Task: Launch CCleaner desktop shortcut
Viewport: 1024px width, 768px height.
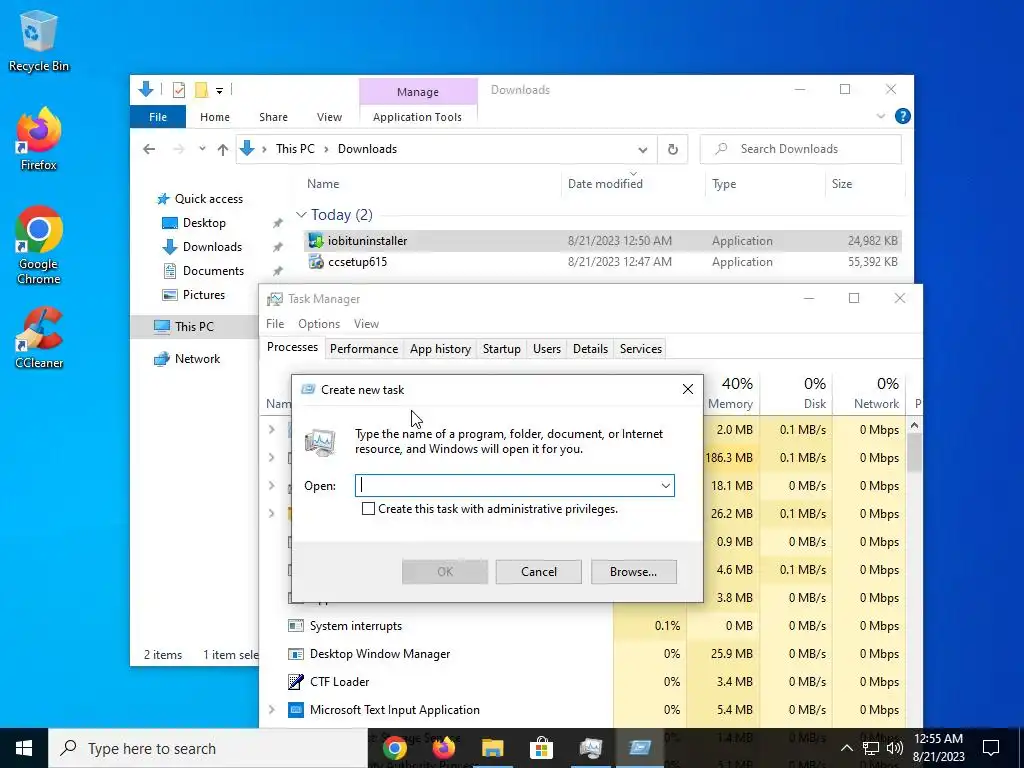Action: coord(38,338)
